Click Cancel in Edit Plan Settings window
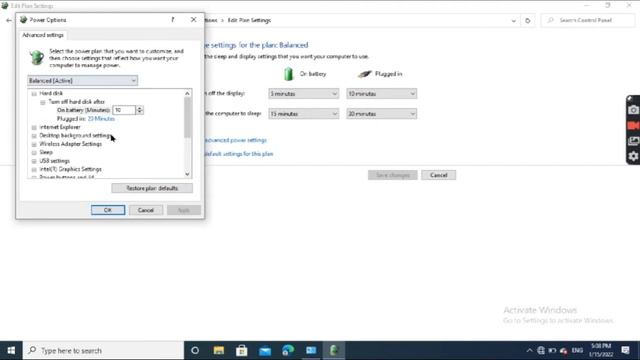 438,175
